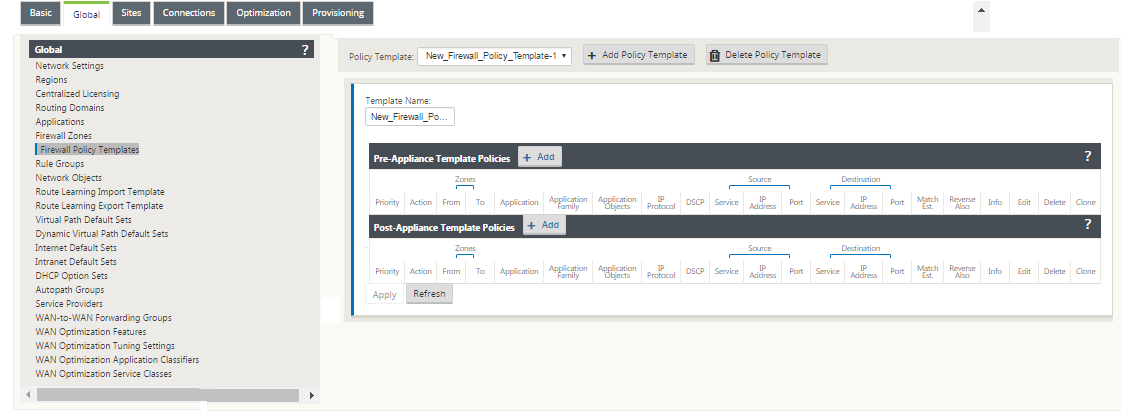Open help for Pre-Appliance Template Policies

coord(1087,157)
